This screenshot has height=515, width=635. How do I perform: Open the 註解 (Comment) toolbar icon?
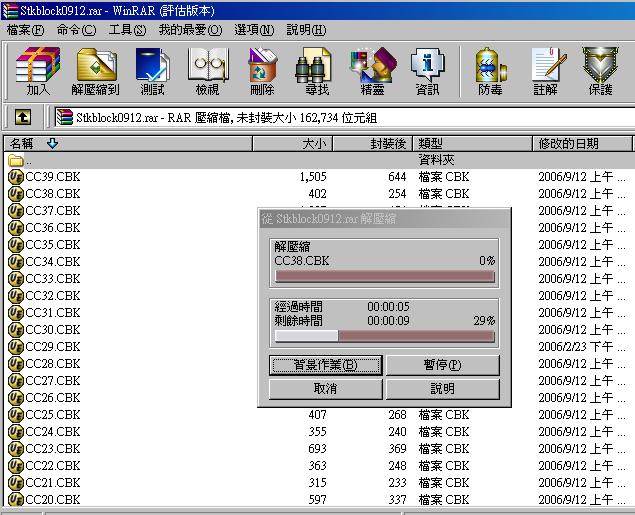(547, 65)
